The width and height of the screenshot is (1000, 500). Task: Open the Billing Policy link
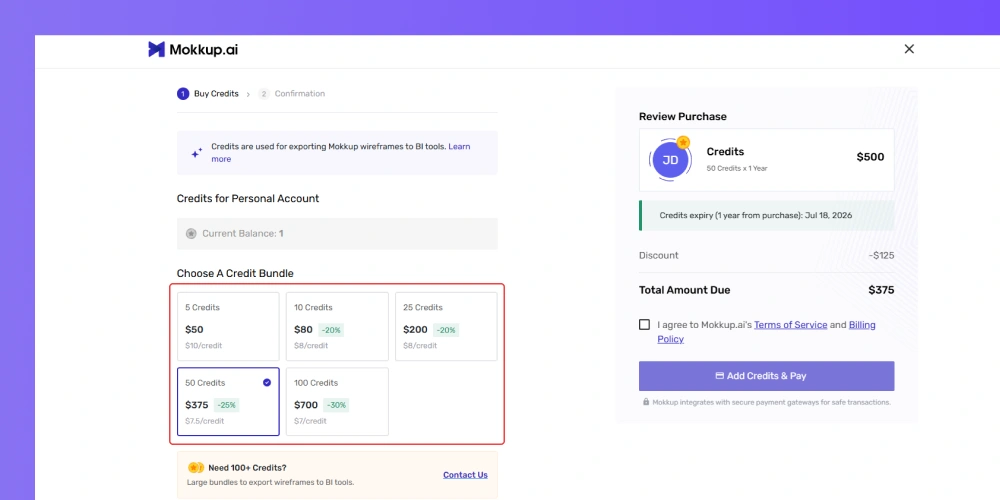(767, 332)
